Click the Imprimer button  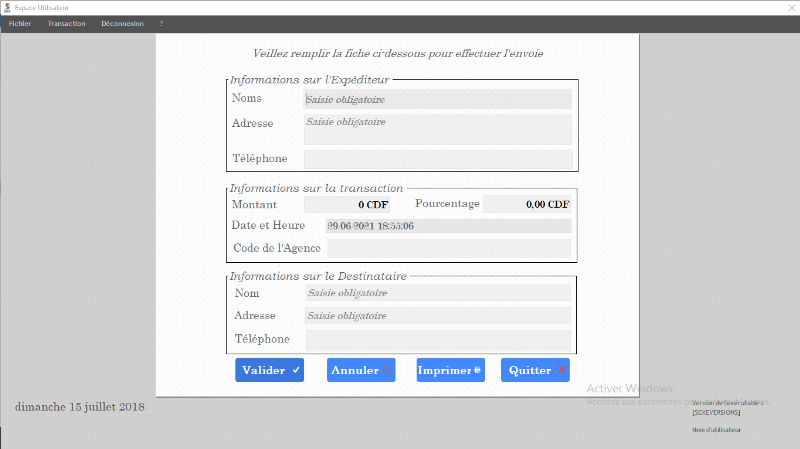(x=451, y=370)
